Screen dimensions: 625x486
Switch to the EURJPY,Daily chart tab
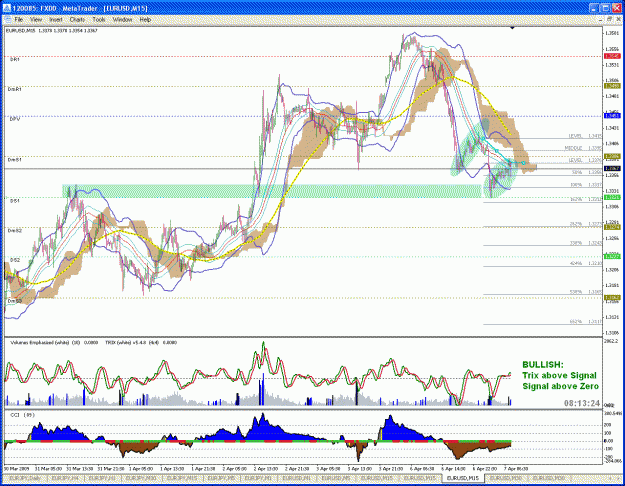coord(24,478)
